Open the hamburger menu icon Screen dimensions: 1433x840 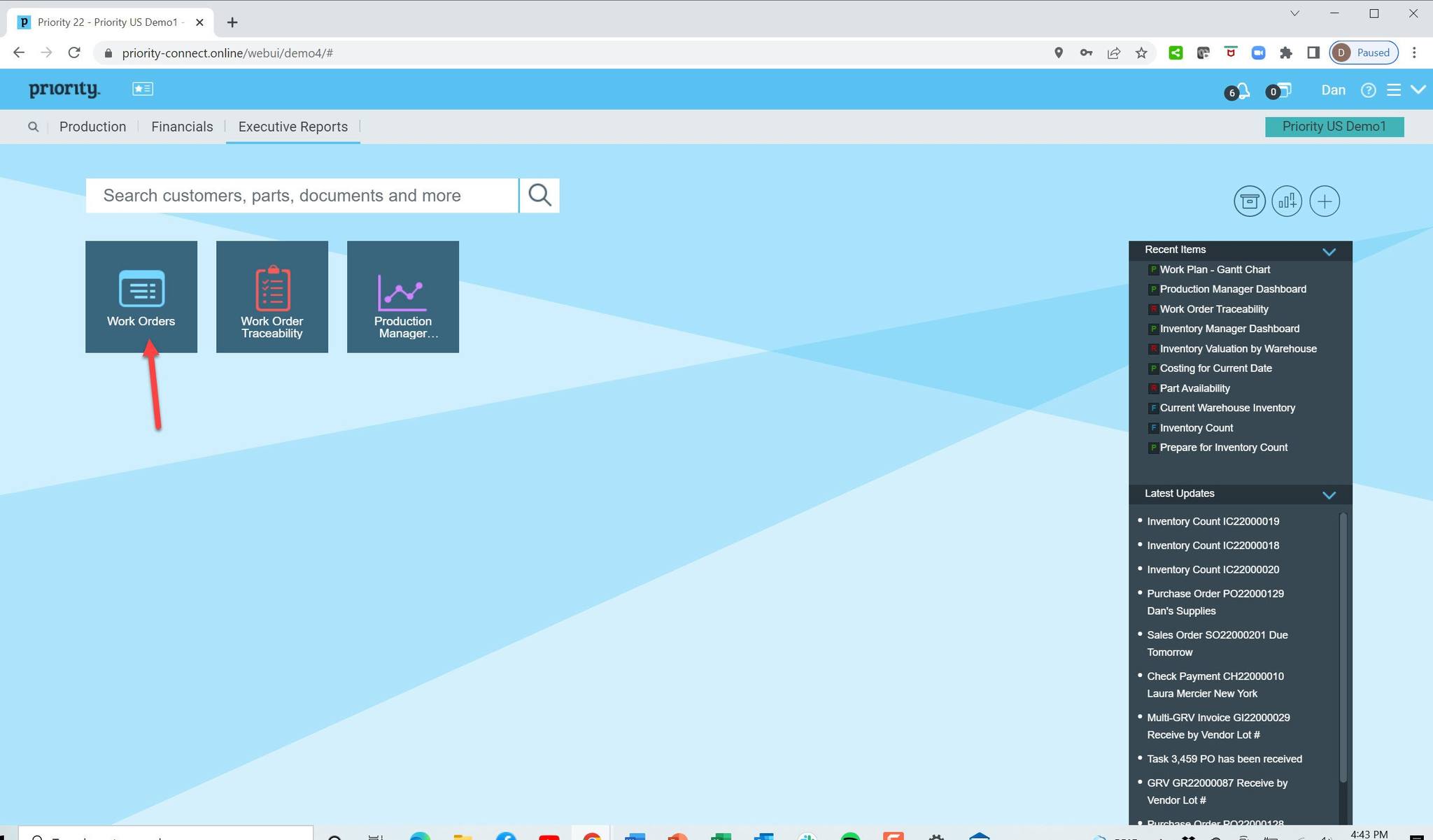(x=1394, y=90)
